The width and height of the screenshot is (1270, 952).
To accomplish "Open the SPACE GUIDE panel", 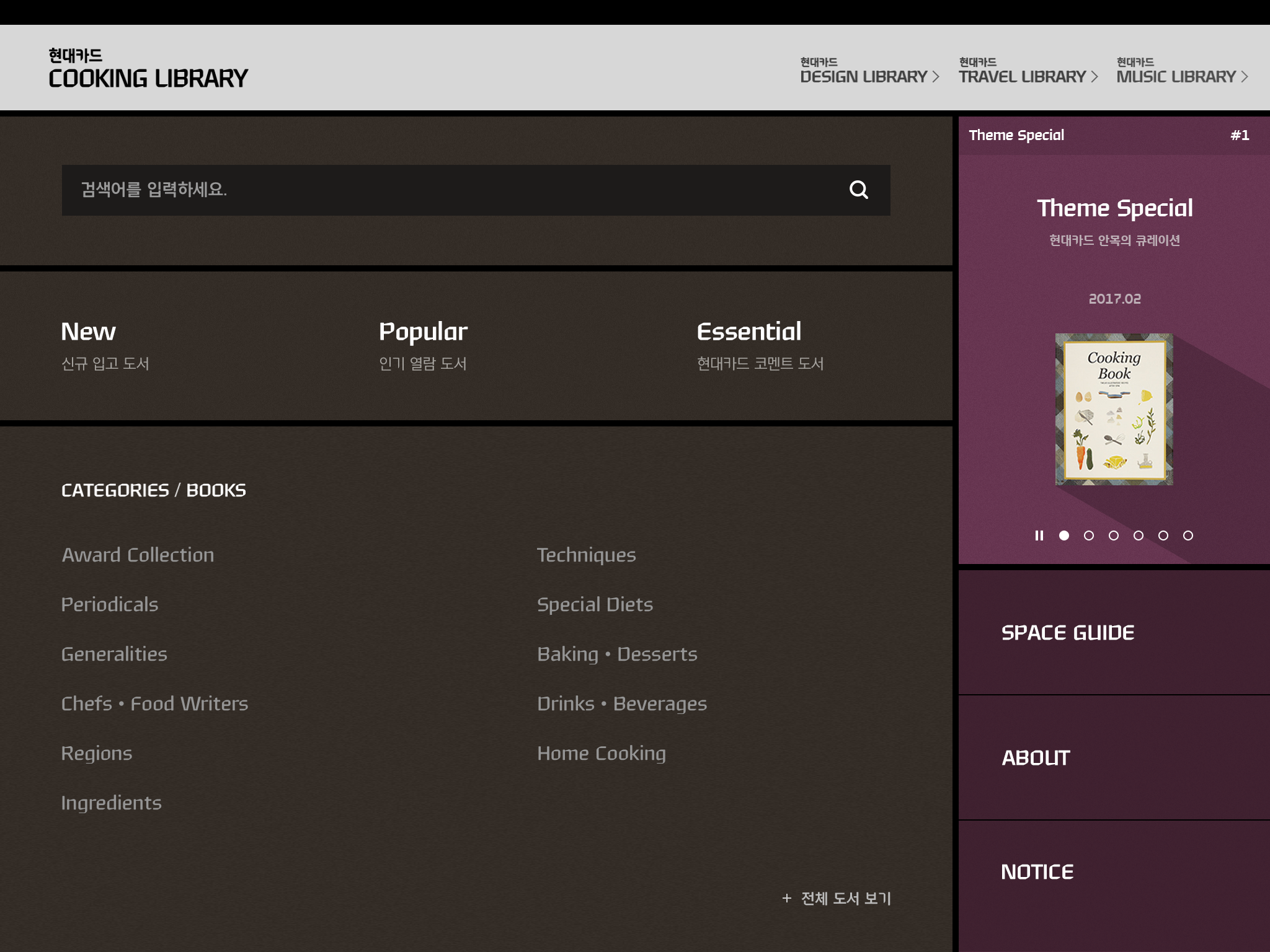I will point(1068,633).
